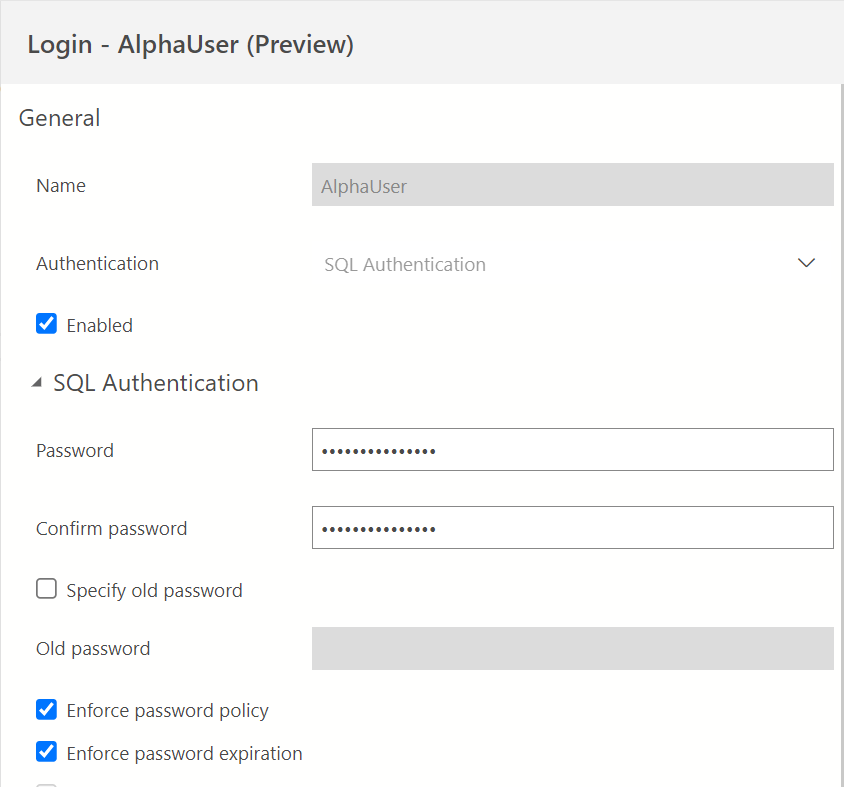This screenshot has width=844, height=787.
Task: Click the Authentication label
Action: [97, 263]
